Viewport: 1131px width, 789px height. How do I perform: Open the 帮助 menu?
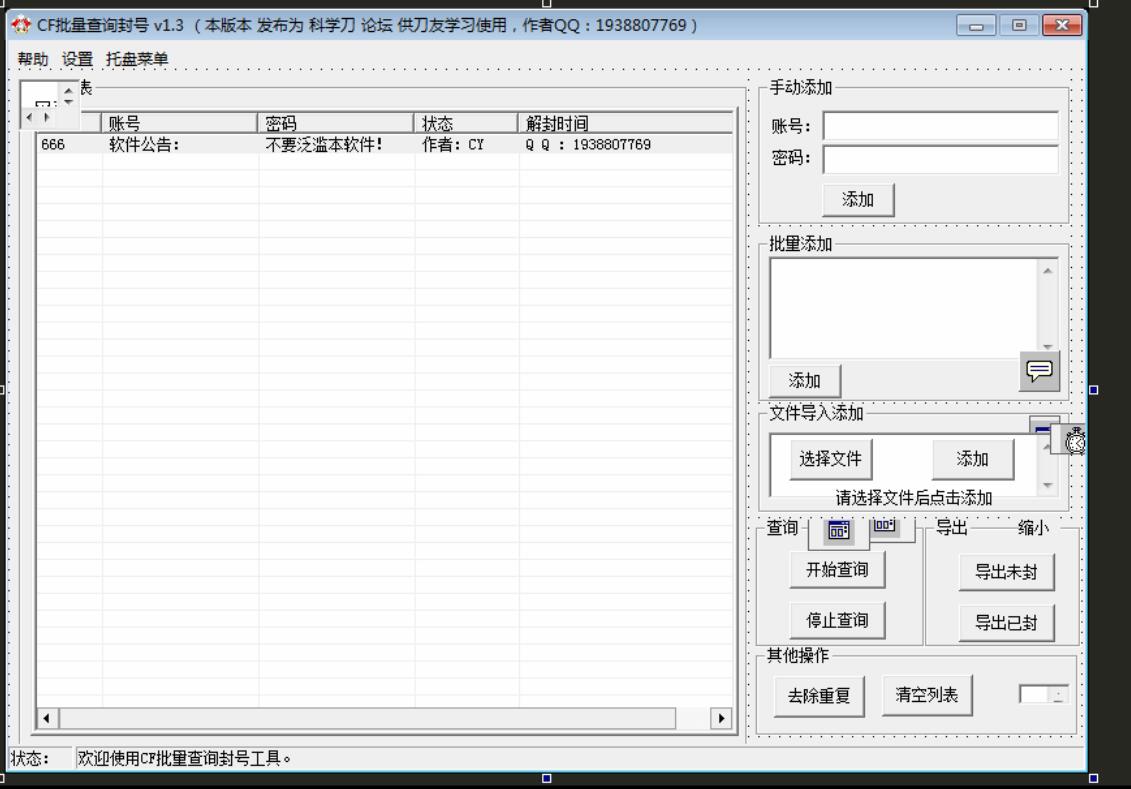click(x=32, y=59)
